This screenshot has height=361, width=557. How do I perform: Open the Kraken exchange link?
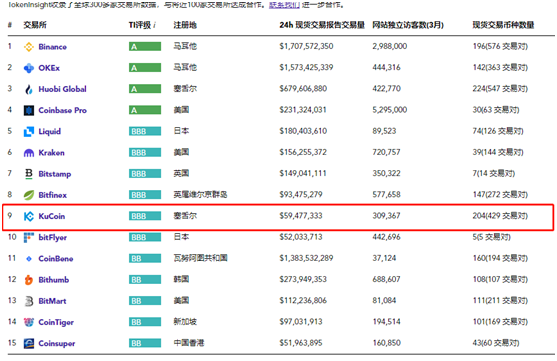coord(52,153)
